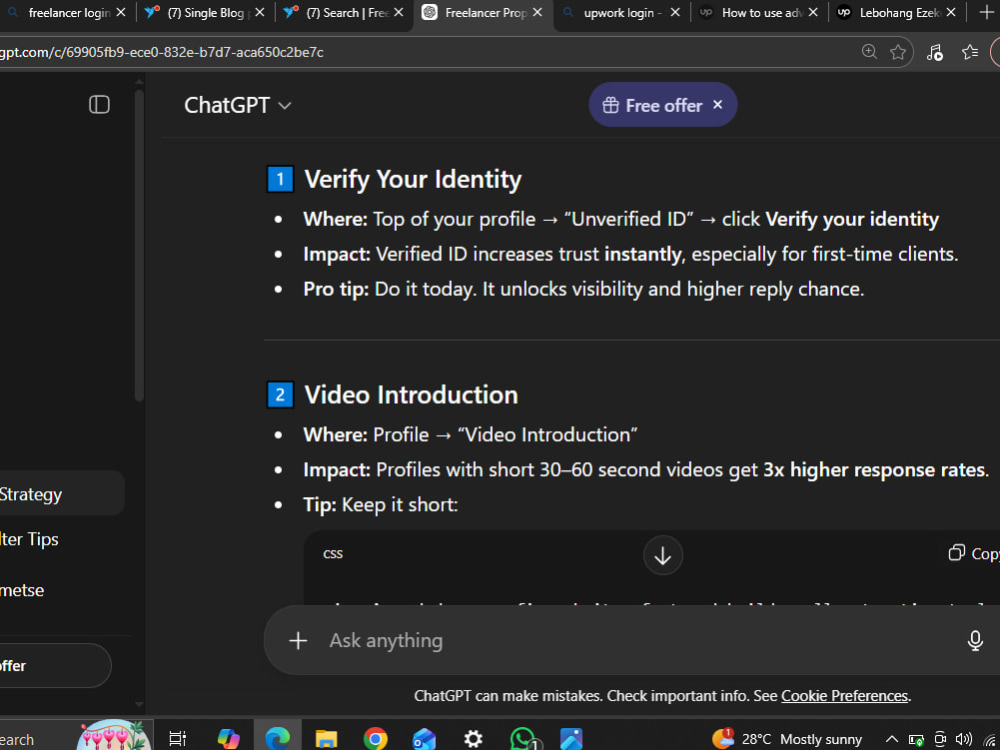1000x750 pixels.
Task: Switch to the Lebohang Ezek tab
Action: click(897, 12)
